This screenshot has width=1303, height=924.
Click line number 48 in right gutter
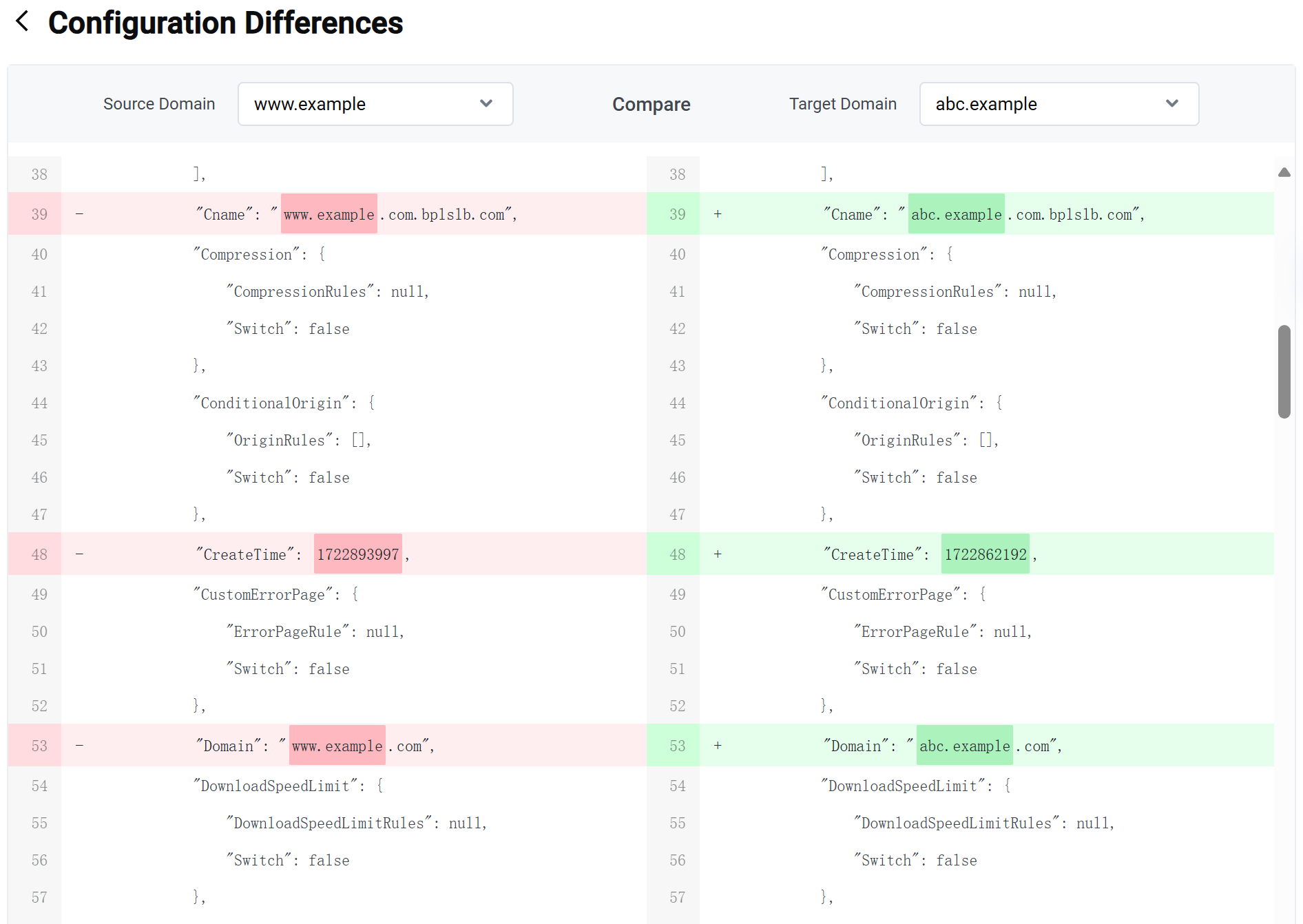(678, 554)
